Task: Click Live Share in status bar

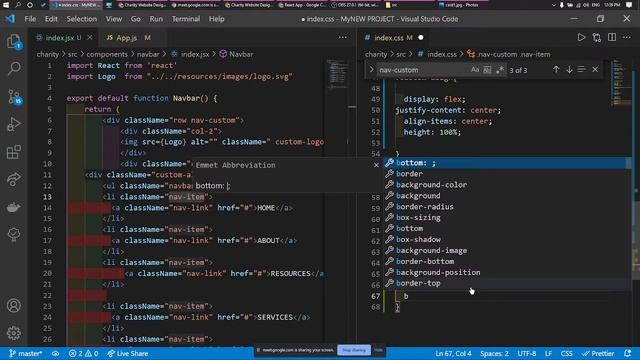Action: [x=127, y=353]
